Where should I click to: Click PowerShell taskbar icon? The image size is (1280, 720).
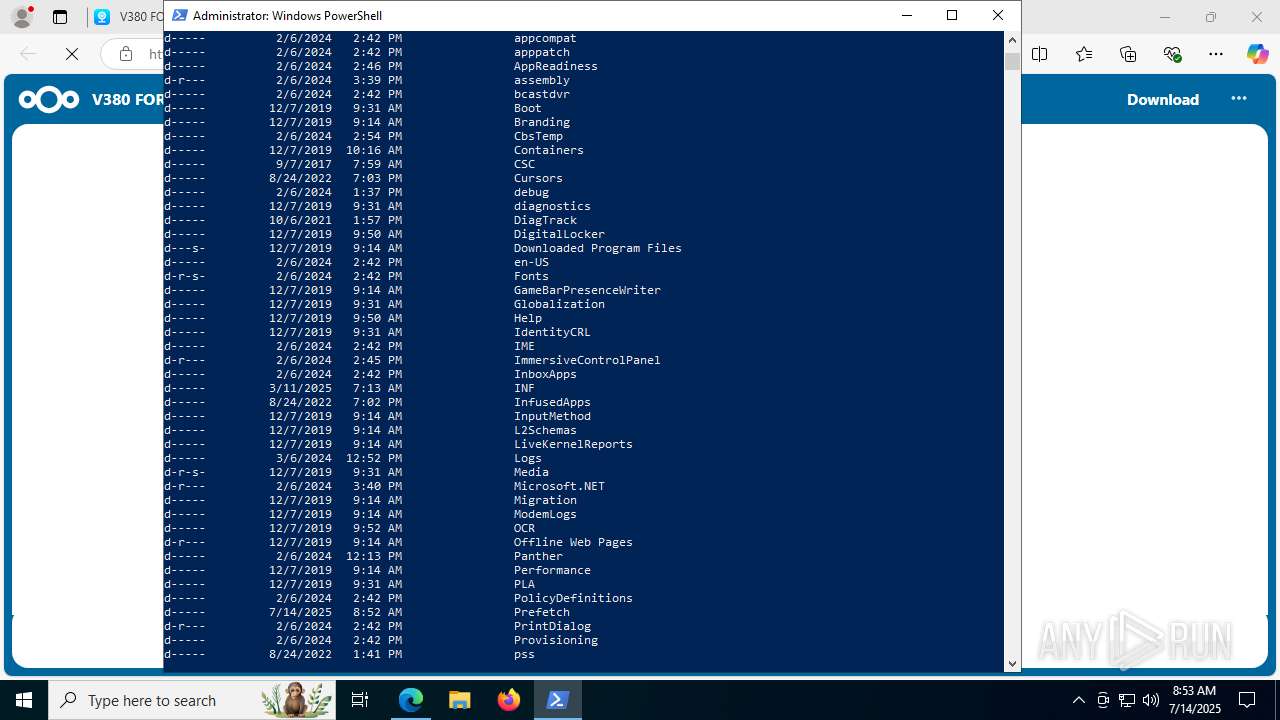557,700
